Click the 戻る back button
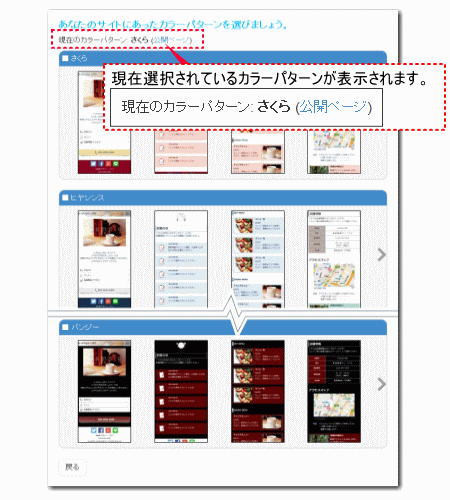The width and height of the screenshot is (450, 500). tap(72, 467)
